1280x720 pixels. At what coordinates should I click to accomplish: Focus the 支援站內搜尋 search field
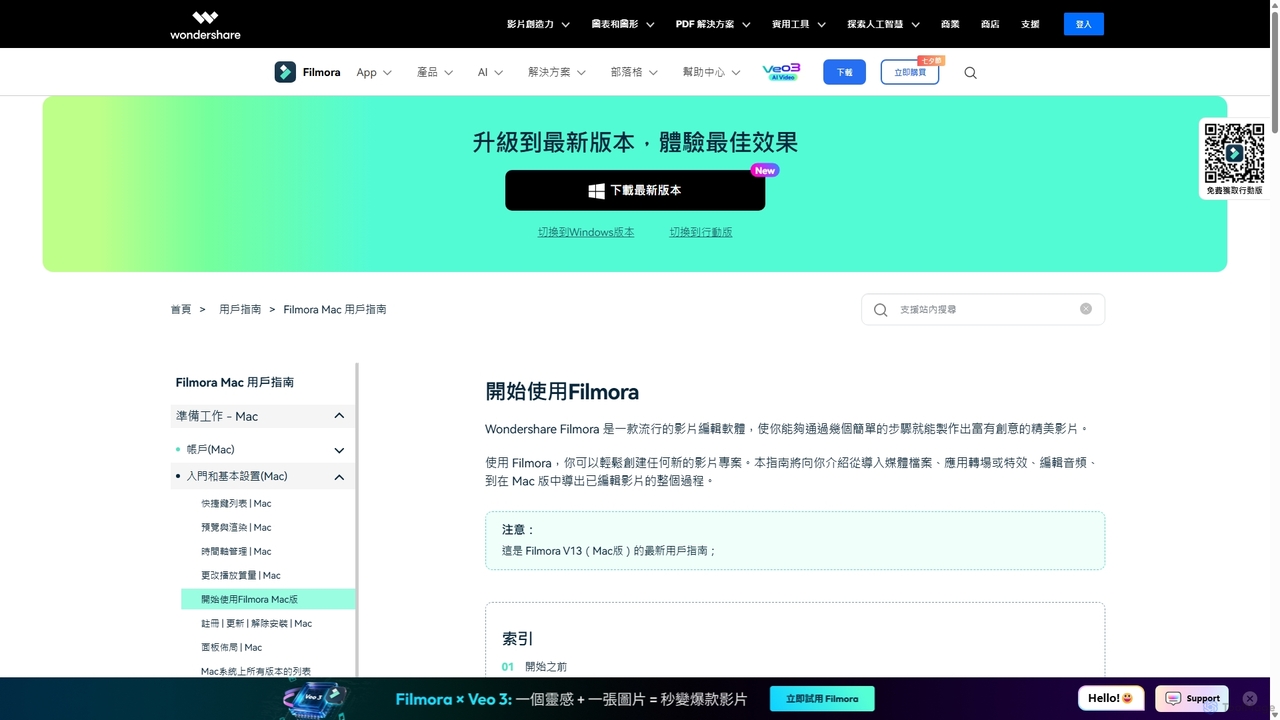983,309
